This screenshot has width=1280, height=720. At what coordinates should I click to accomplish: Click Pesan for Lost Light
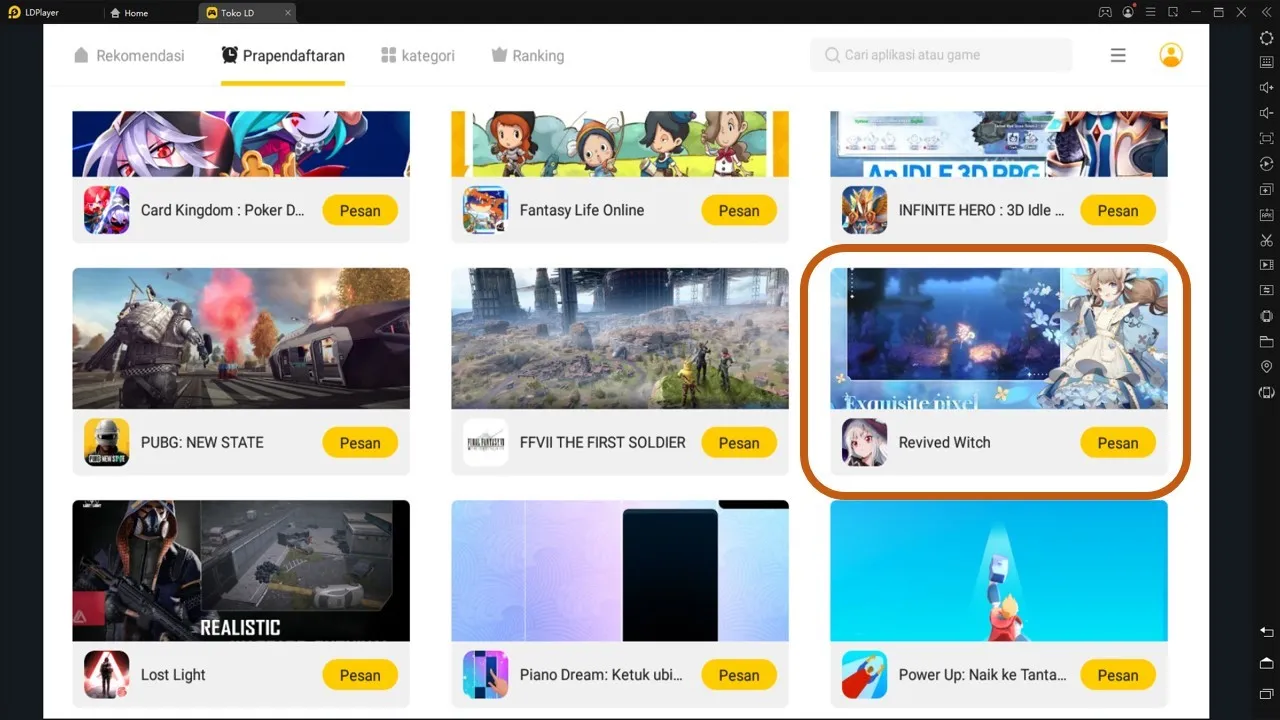360,674
